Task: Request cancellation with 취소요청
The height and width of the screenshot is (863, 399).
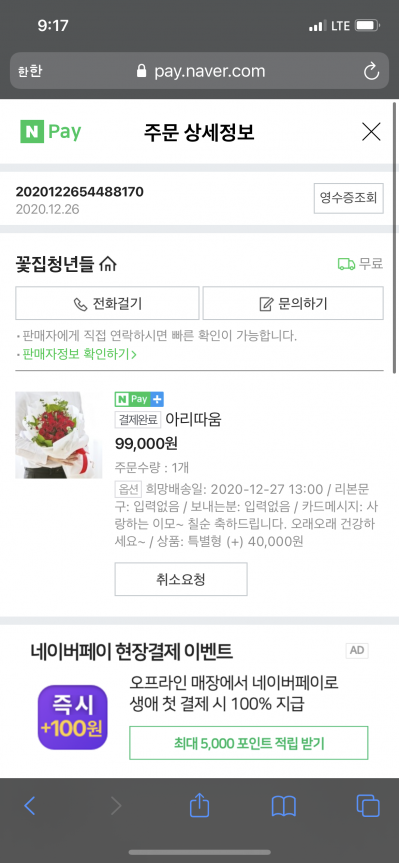Action: click(181, 579)
